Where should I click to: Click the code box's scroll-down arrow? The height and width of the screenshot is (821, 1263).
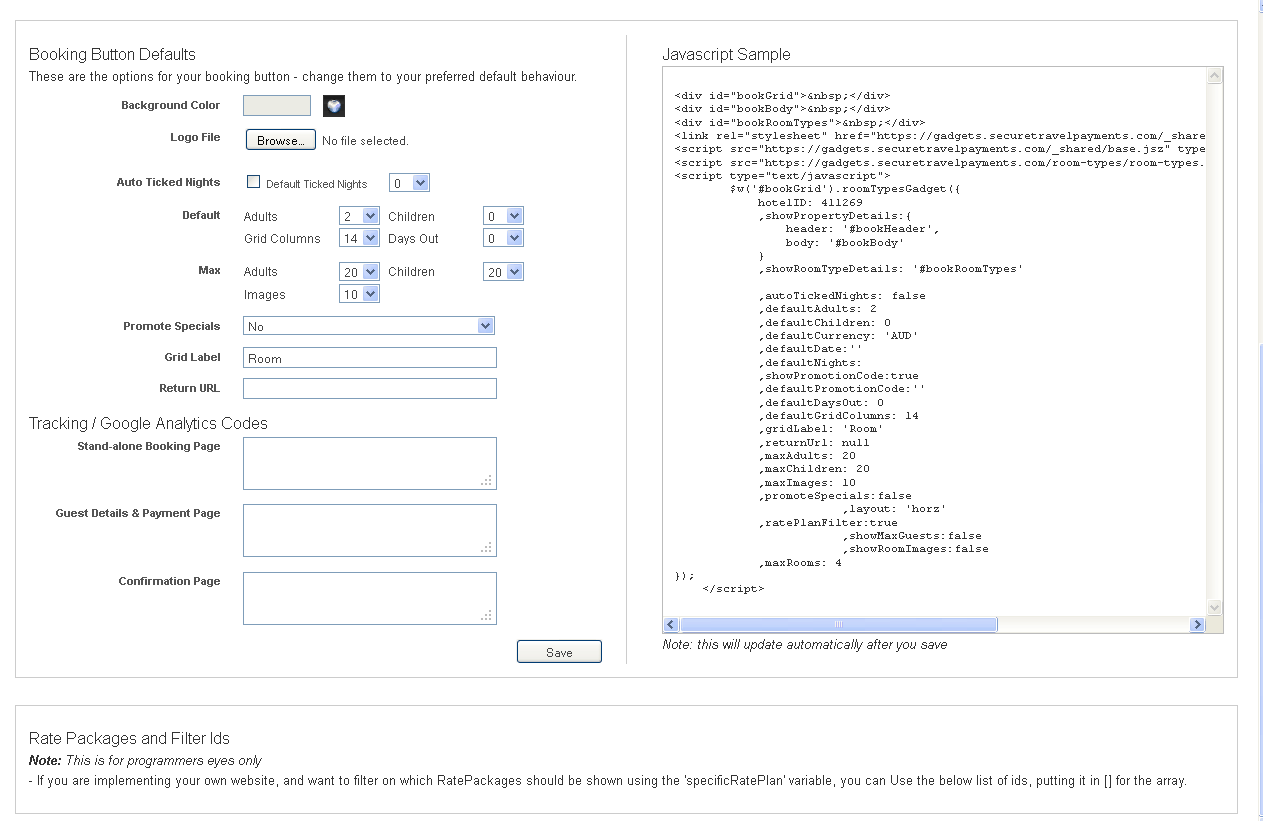[x=1215, y=608]
